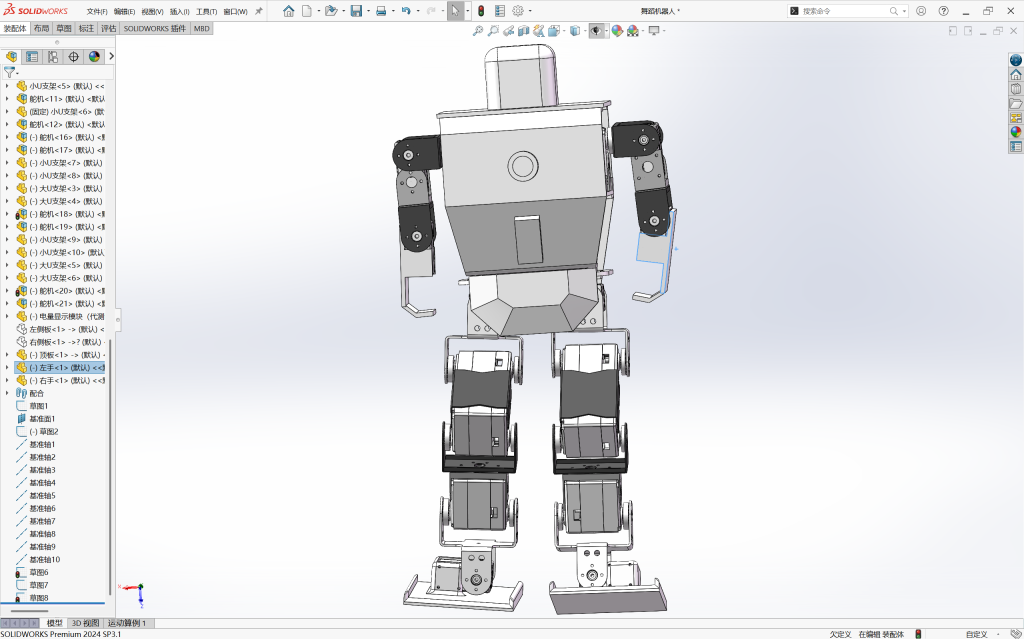Click the Zoom to Fit magnifier icon
Viewport: 1024px width, 639px height.
pyautogui.click(x=478, y=31)
